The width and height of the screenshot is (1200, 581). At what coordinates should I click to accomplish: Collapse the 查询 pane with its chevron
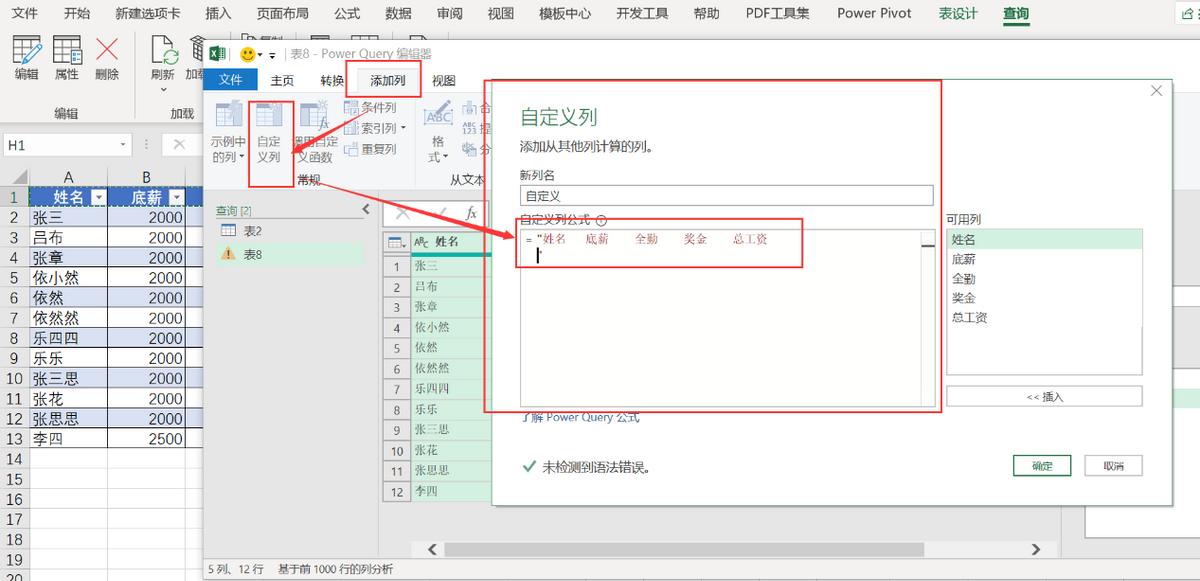[365, 209]
